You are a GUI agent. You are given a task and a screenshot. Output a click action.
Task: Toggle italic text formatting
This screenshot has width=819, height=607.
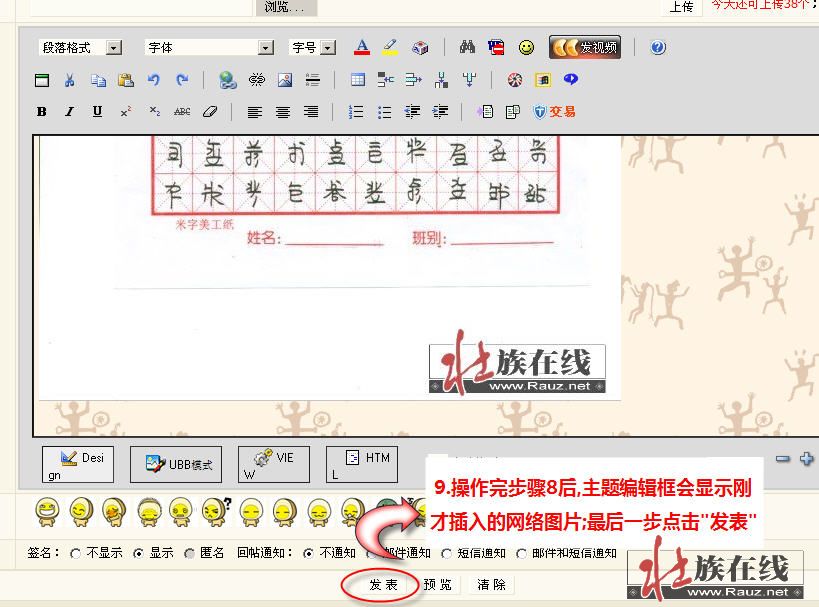[69, 112]
